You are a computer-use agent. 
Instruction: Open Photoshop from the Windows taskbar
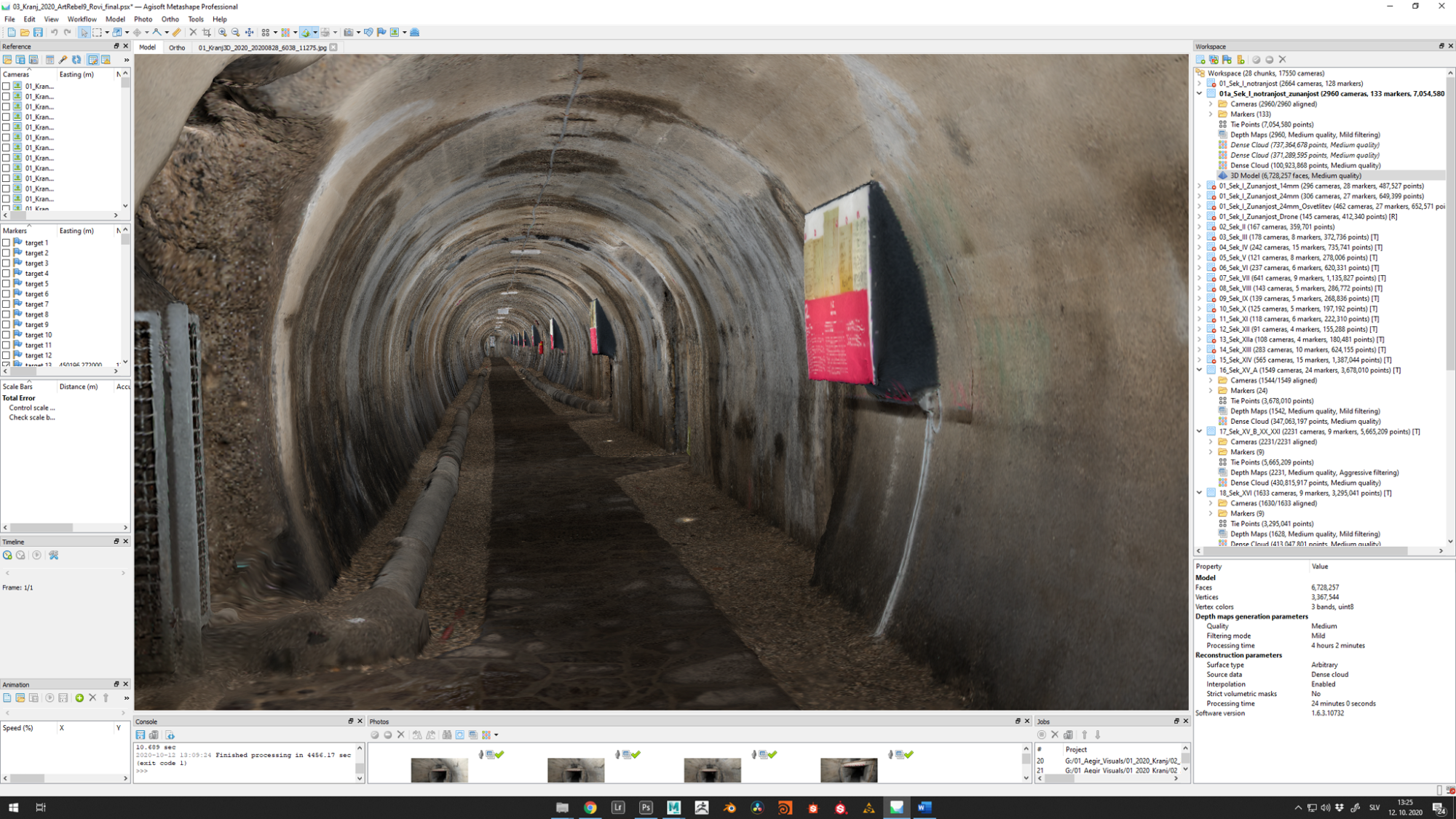(646, 807)
